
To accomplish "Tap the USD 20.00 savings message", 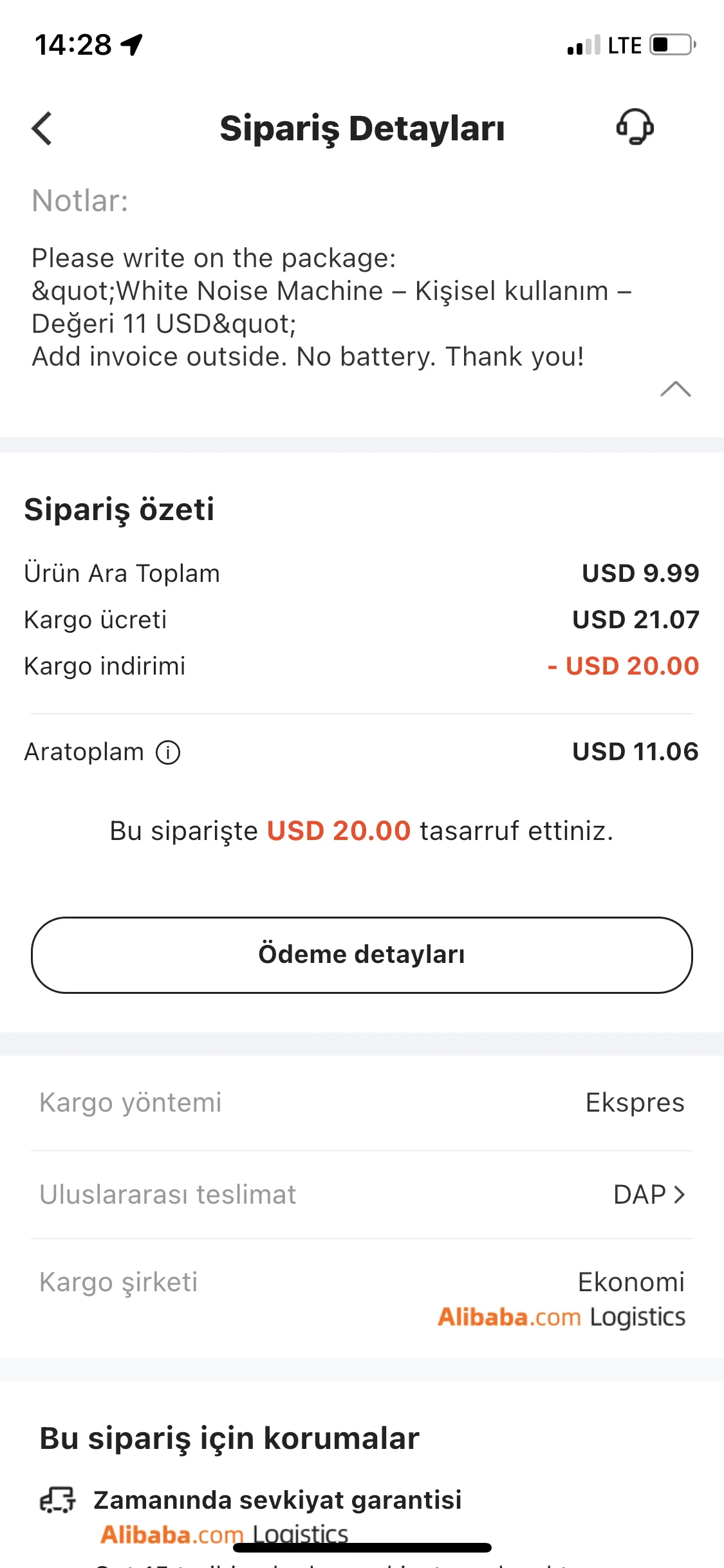I will 362,831.
